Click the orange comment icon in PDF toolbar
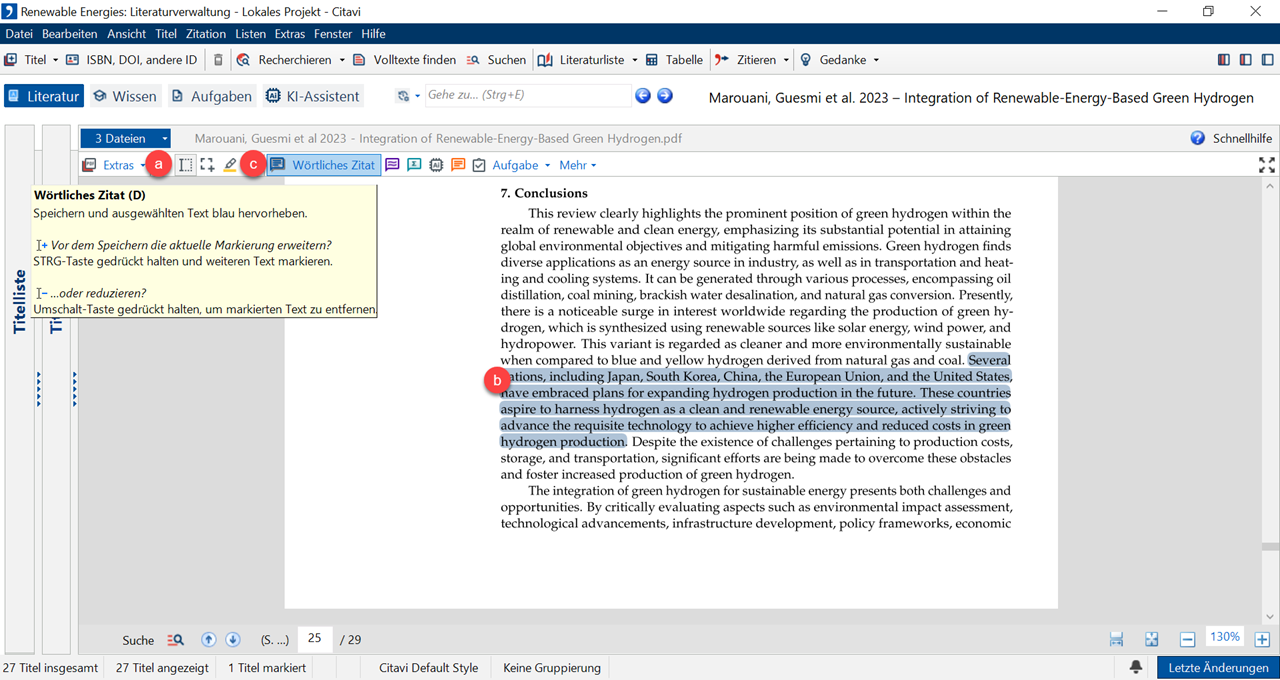 [x=458, y=165]
